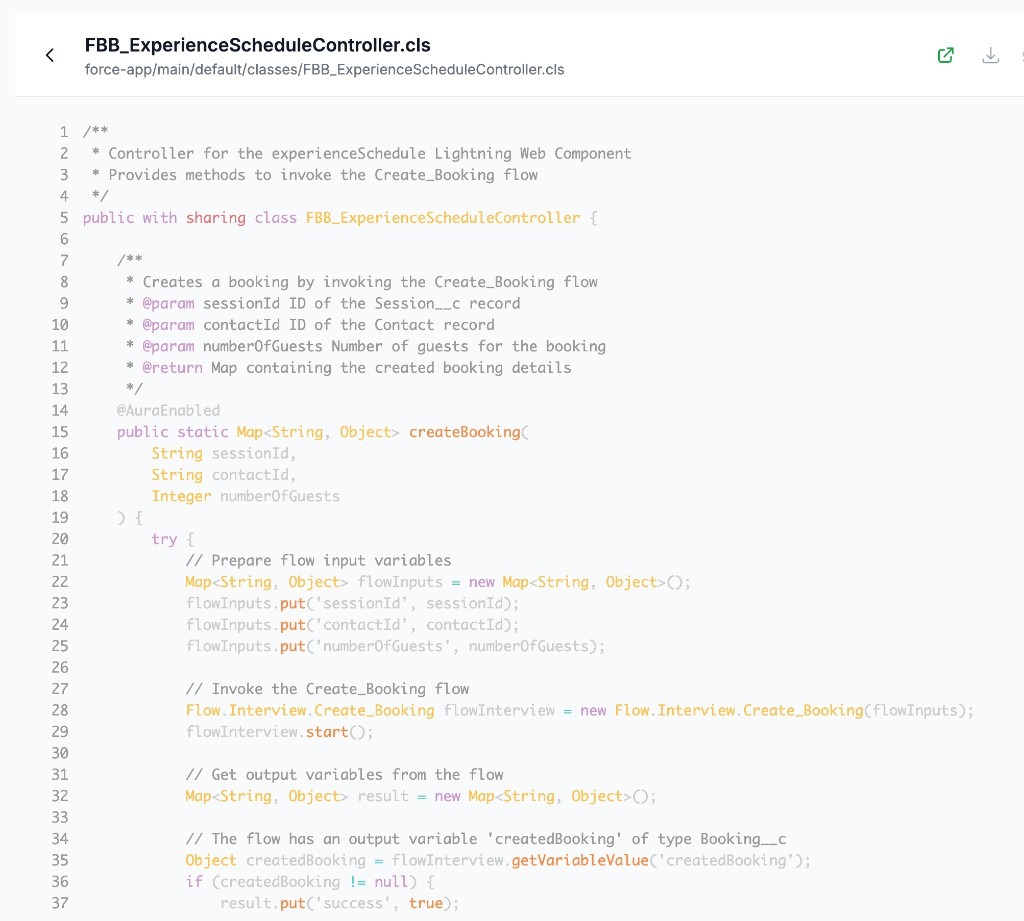Click line number 37

coord(60,903)
